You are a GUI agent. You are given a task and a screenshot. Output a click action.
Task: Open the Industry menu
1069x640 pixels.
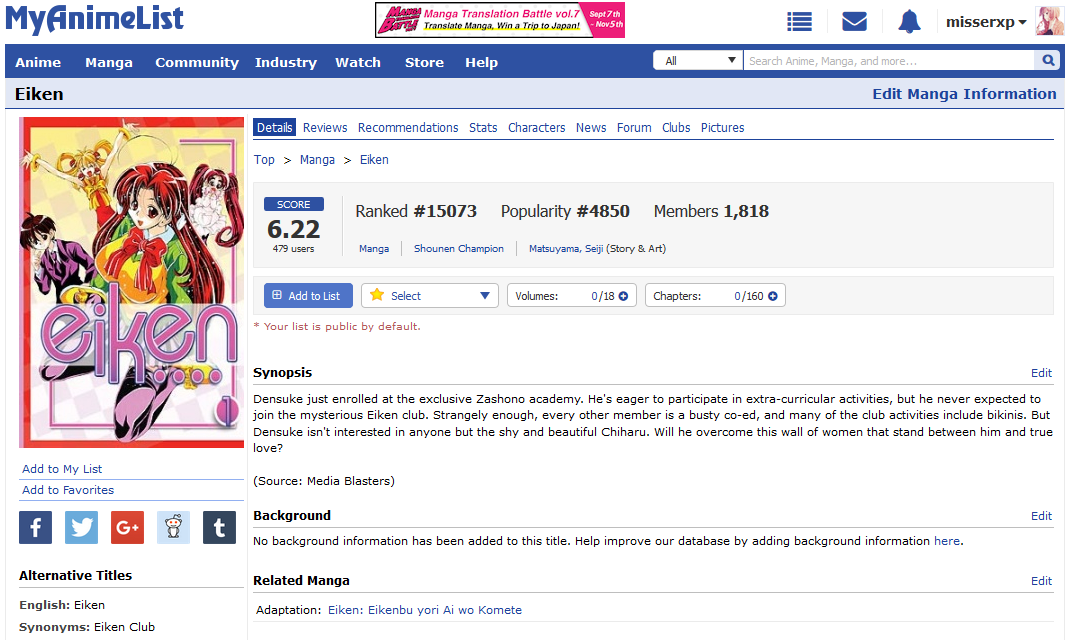point(286,62)
